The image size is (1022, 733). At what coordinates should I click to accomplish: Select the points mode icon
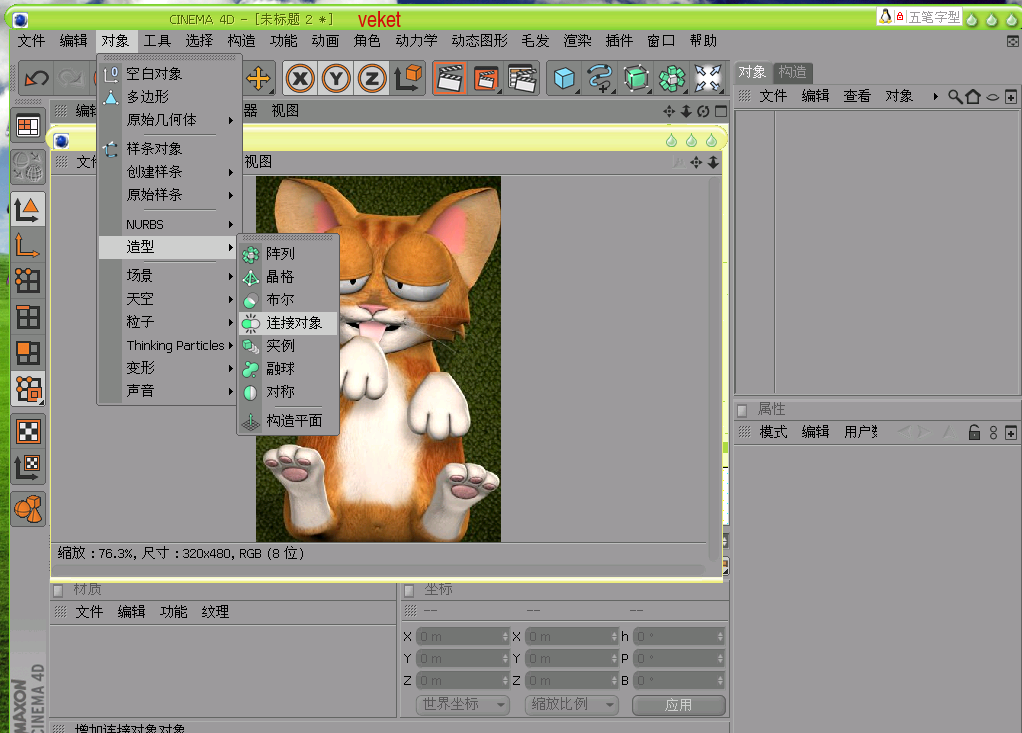[28, 281]
